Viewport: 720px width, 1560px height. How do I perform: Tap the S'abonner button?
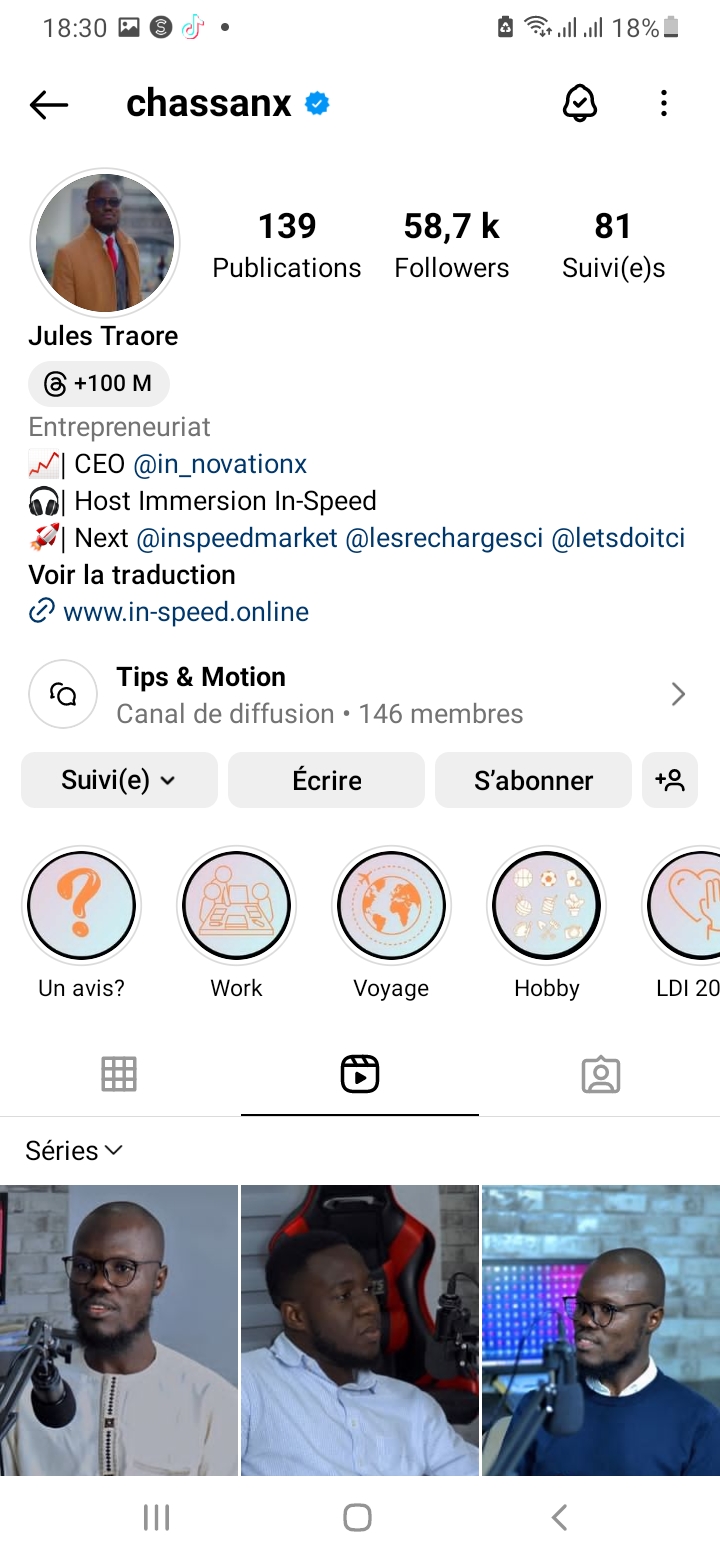(x=533, y=780)
